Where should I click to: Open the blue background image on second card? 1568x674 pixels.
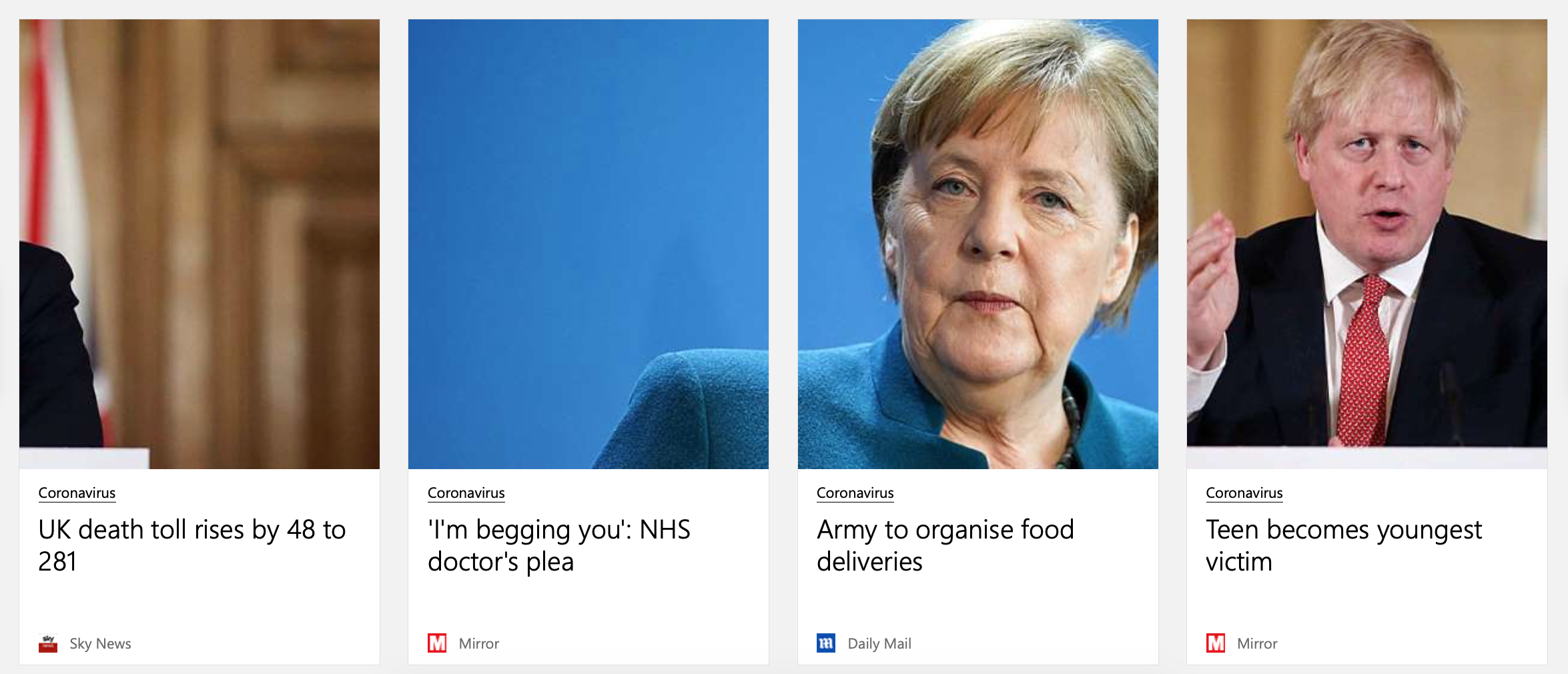pyautogui.click(x=589, y=244)
